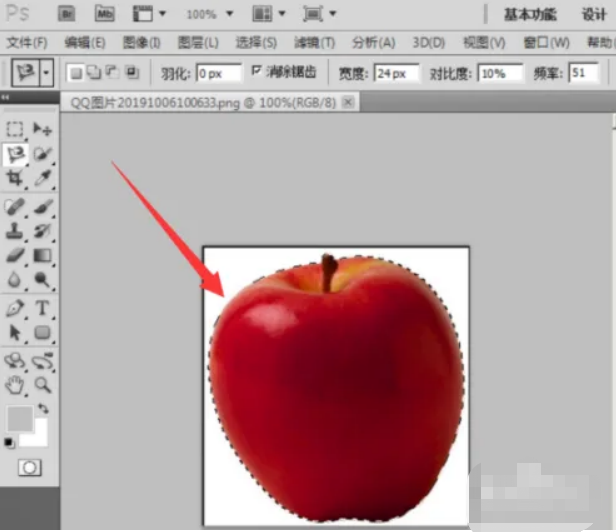Open the 视图(V) menu
The width and height of the screenshot is (616, 532).
[x=484, y=42]
